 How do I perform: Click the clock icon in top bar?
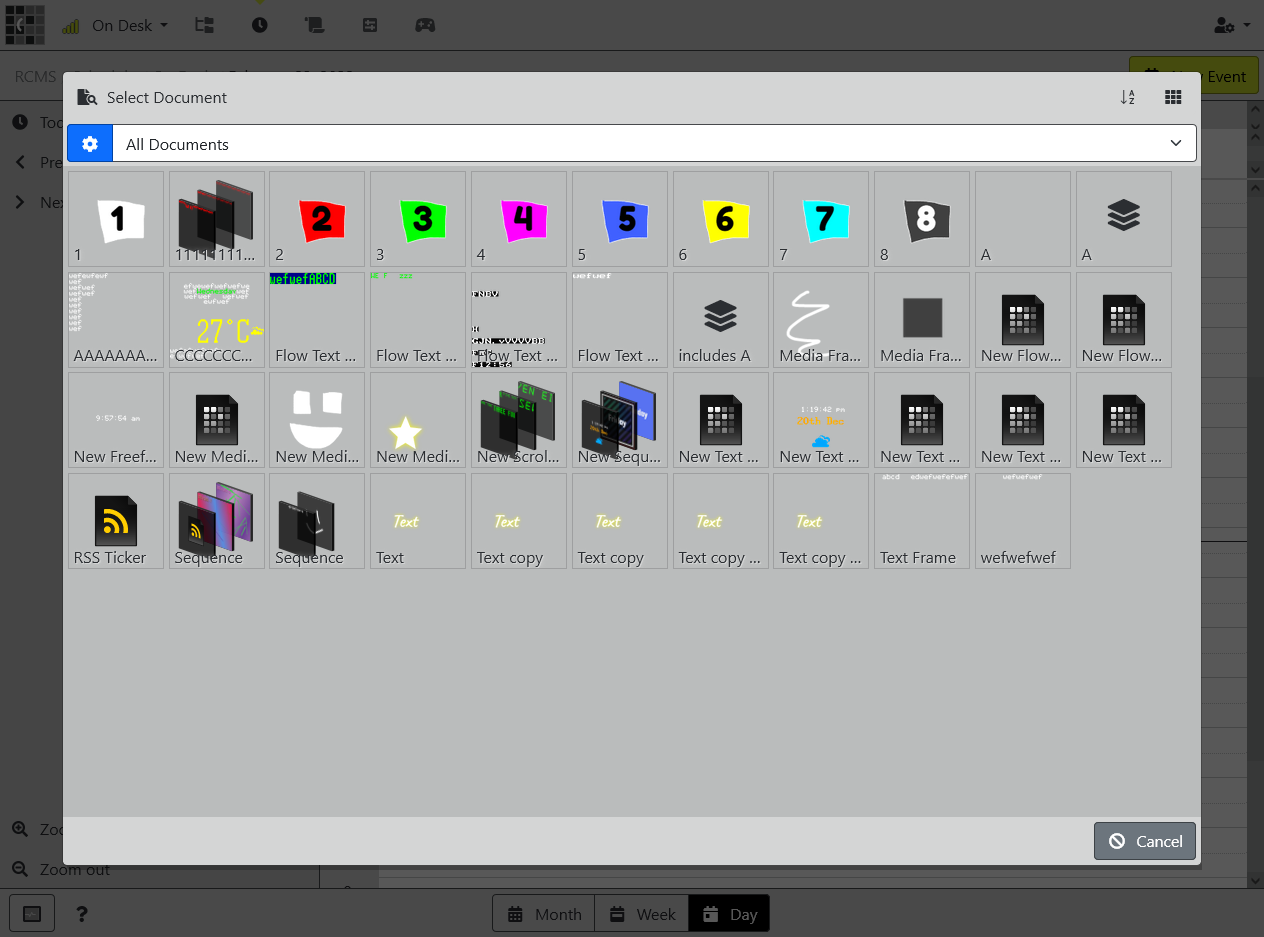(x=259, y=25)
